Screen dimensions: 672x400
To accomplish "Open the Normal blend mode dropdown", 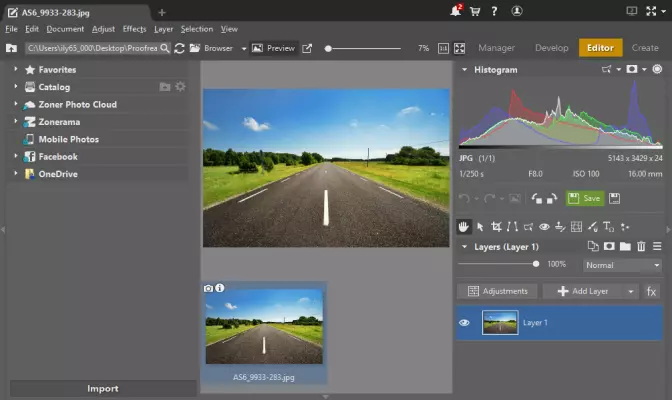I will click(623, 265).
